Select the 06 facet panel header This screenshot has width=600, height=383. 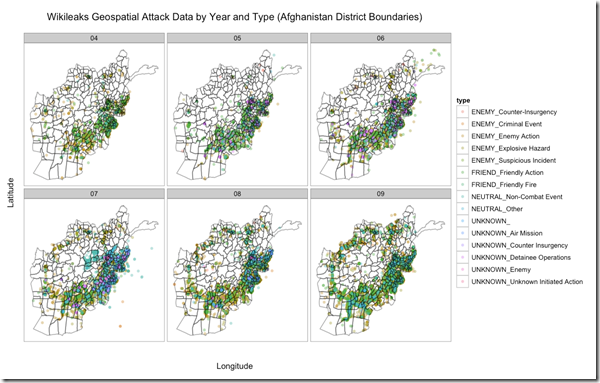380,38
